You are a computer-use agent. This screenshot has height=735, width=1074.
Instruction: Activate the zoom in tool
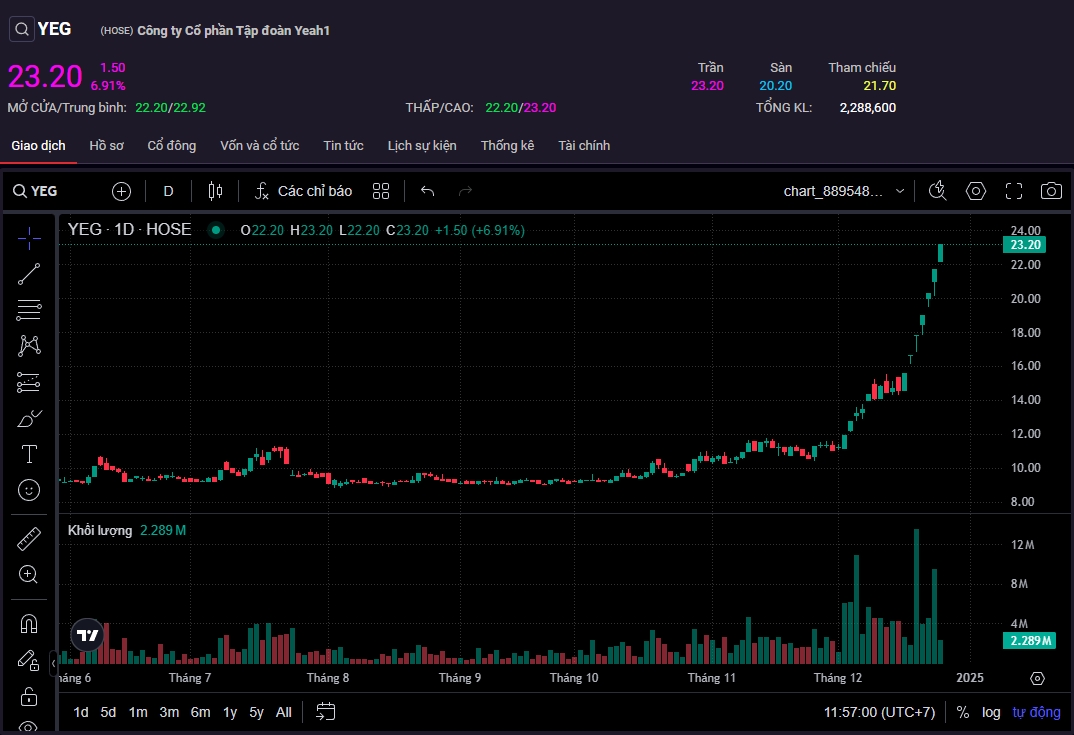pyautogui.click(x=29, y=574)
